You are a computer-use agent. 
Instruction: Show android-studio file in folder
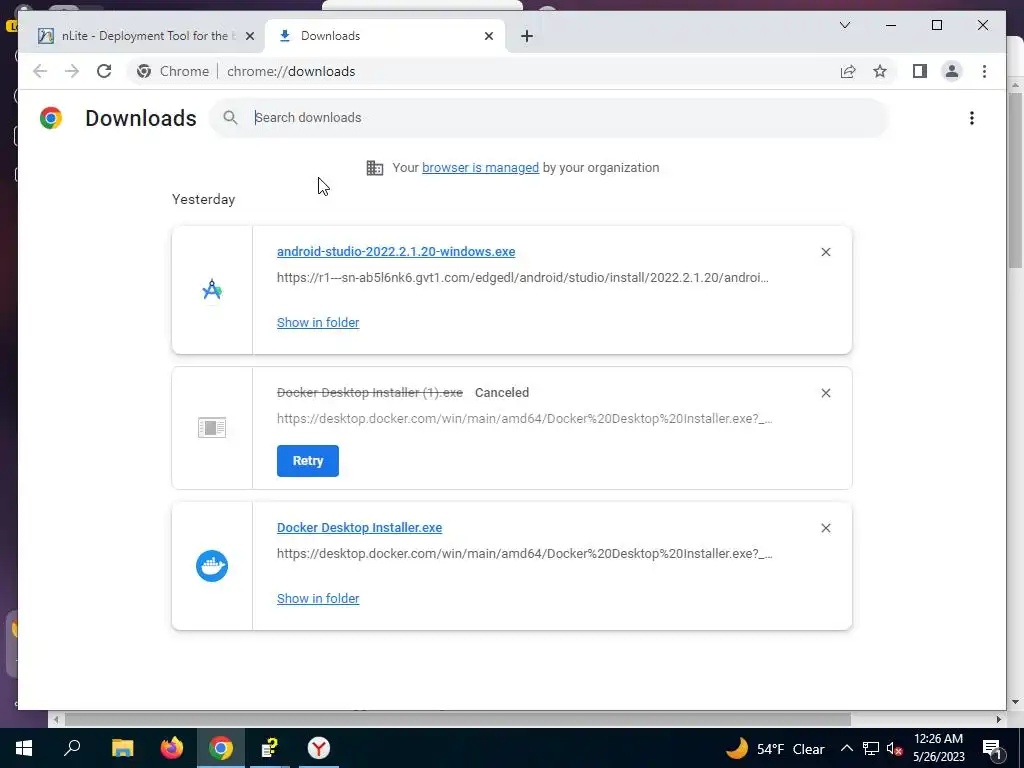click(318, 323)
